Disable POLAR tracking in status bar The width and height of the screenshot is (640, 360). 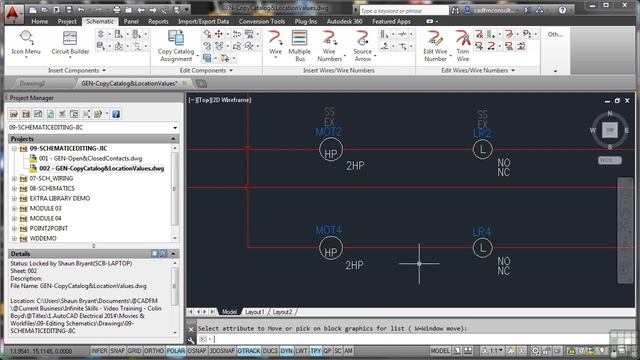(176, 351)
